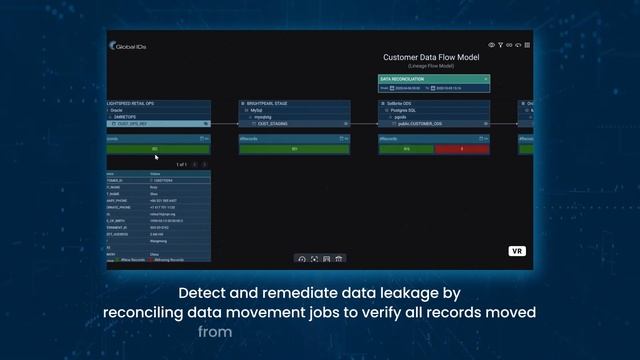
Task: Click the Customer Data Flow Model title
Action: (431, 58)
